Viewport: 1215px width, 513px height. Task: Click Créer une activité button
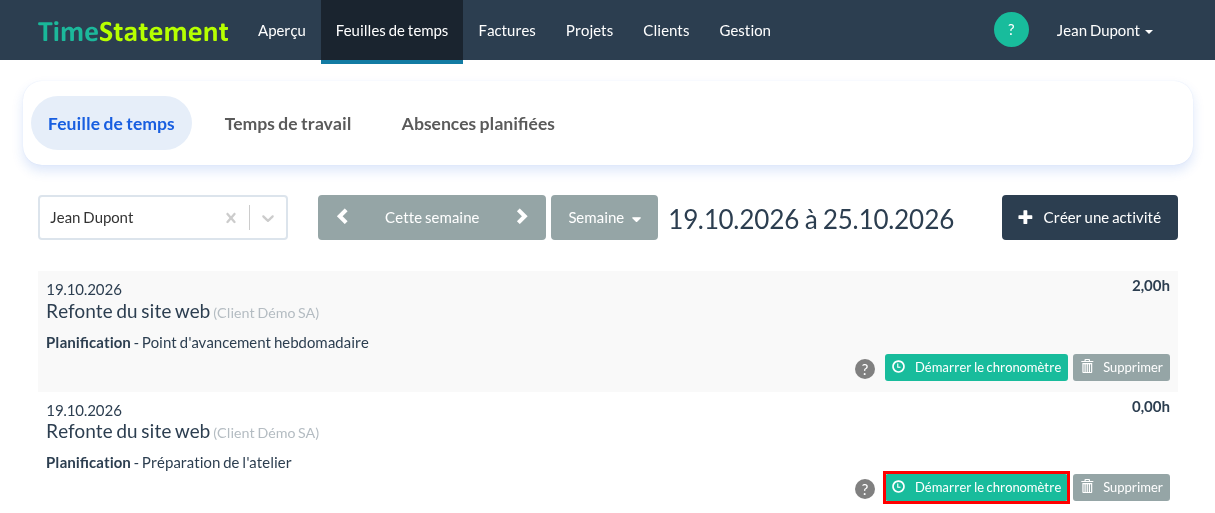[1090, 217]
